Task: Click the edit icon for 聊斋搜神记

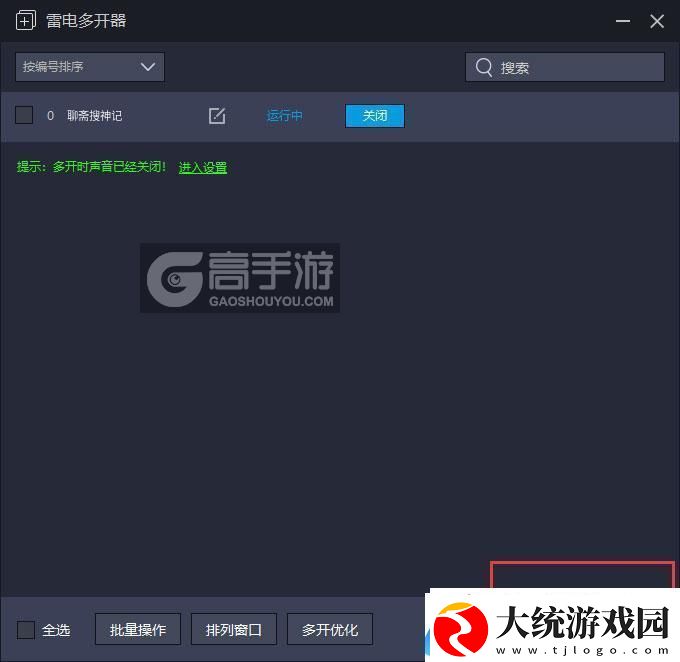Action: click(217, 116)
